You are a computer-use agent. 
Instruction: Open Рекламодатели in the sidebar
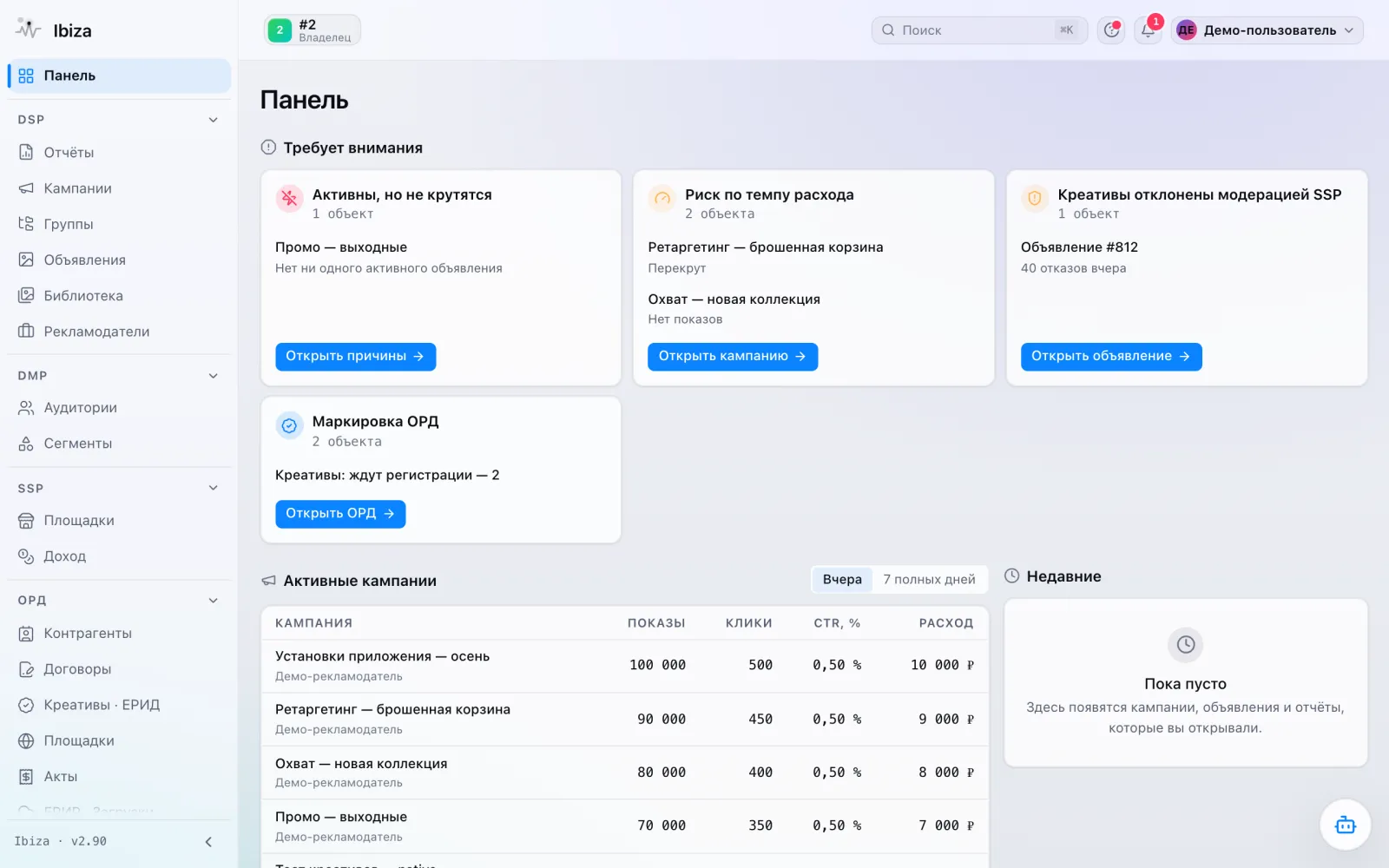119,332
